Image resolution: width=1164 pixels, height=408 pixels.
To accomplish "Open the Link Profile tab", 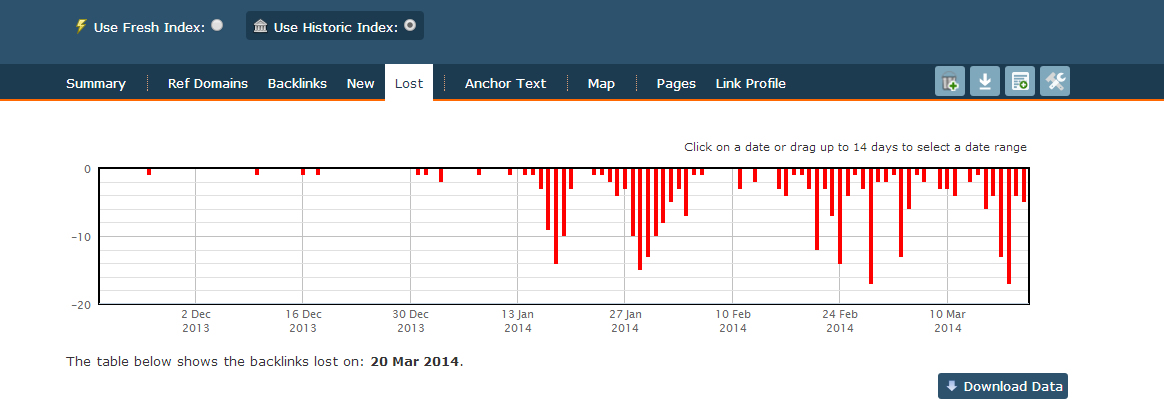I will tap(750, 84).
